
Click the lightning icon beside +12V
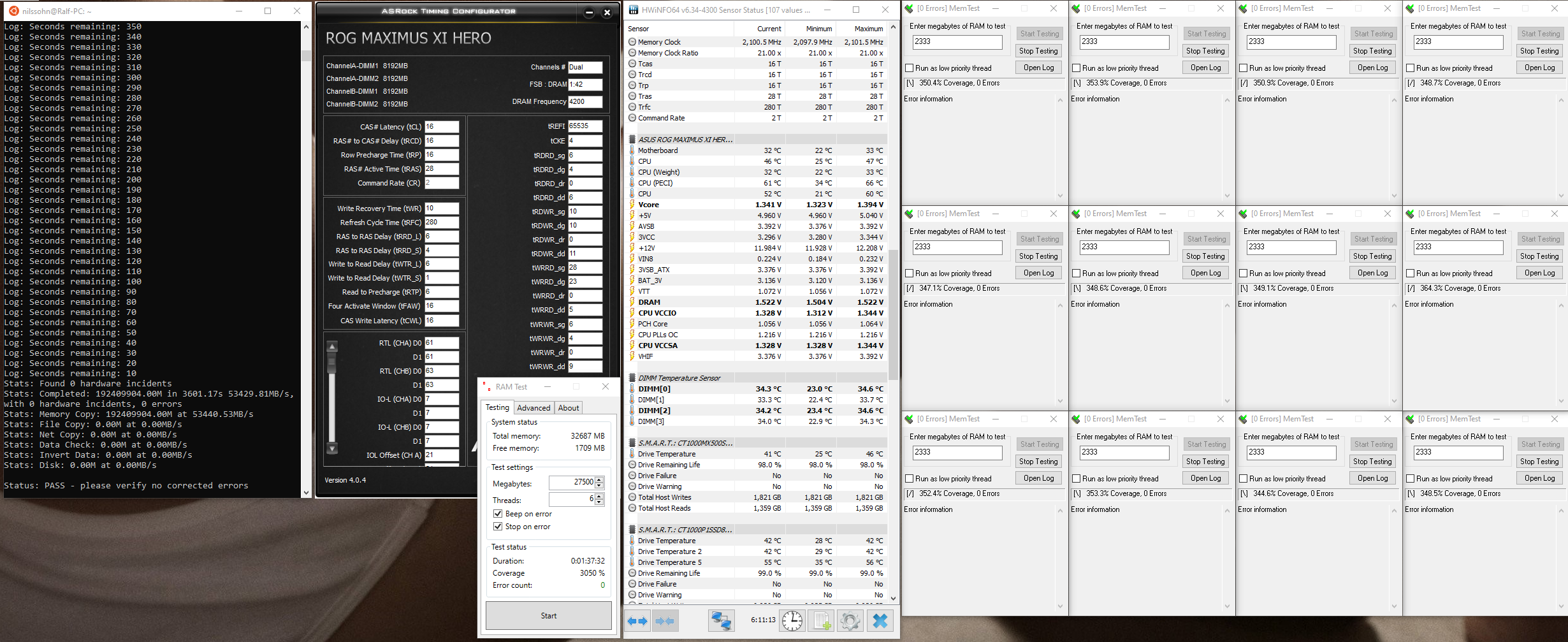(x=632, y=248)
